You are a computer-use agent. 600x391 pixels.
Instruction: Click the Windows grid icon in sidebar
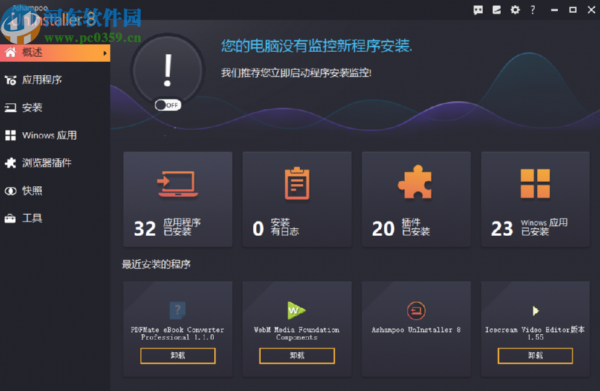[10, 135]
